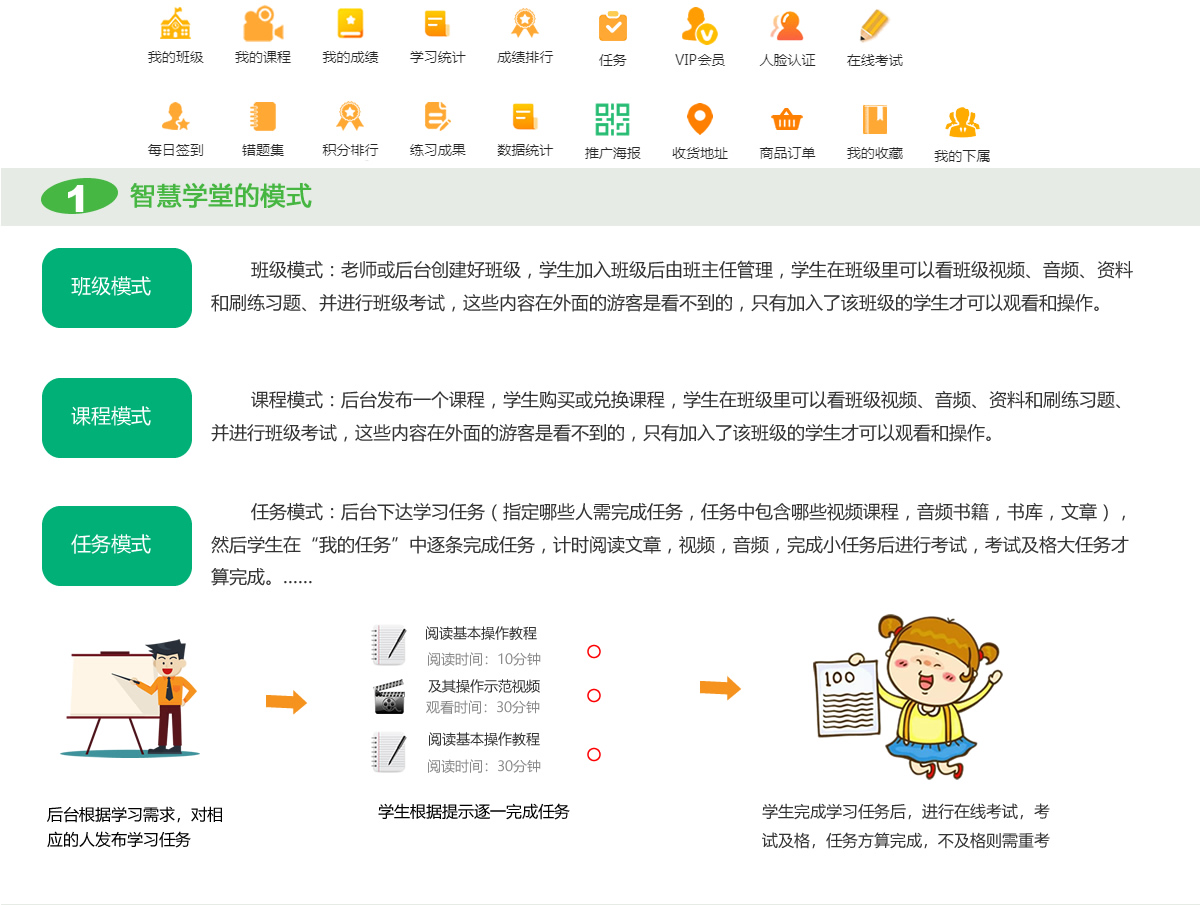Click the 智慧学堂的模式 section heading
Viewport: 1200px width, 905px height.
220,197
